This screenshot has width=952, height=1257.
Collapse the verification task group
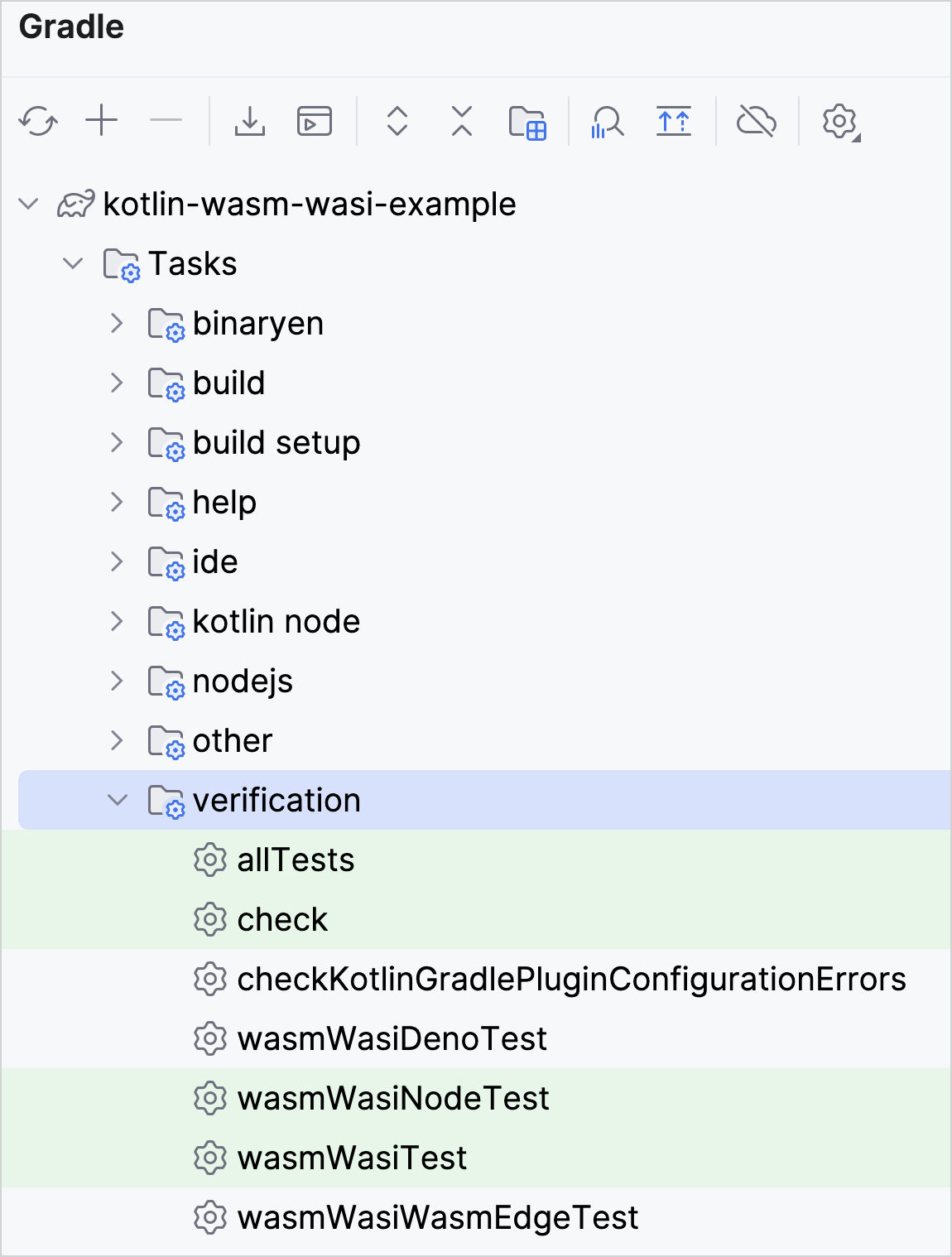click(117, 800)
